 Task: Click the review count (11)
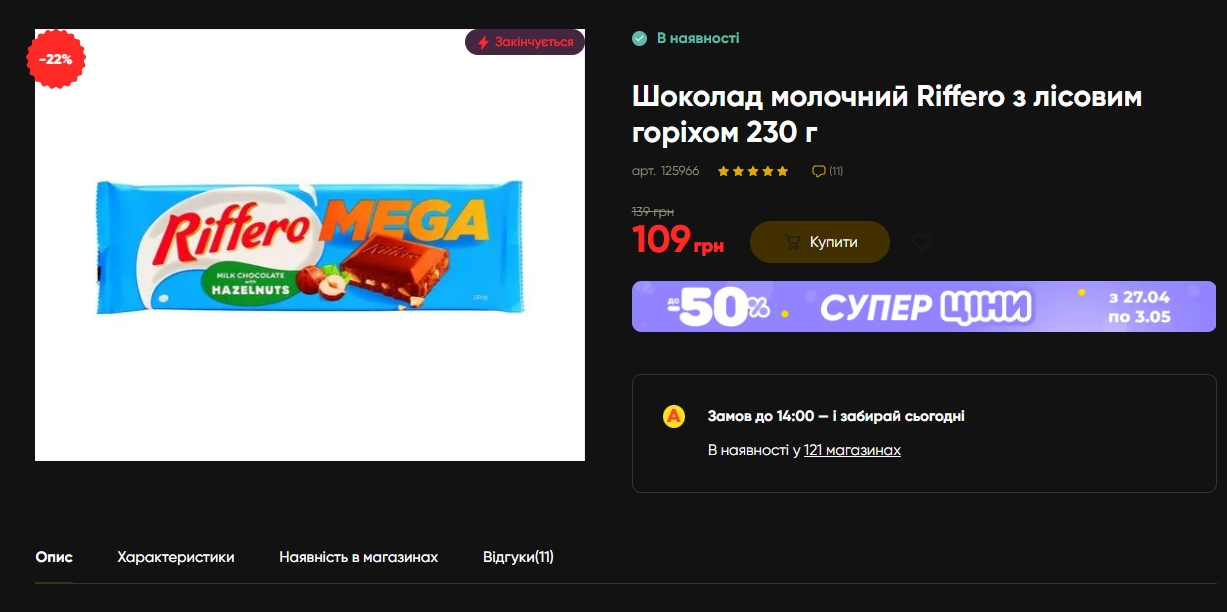click(836, 171)
